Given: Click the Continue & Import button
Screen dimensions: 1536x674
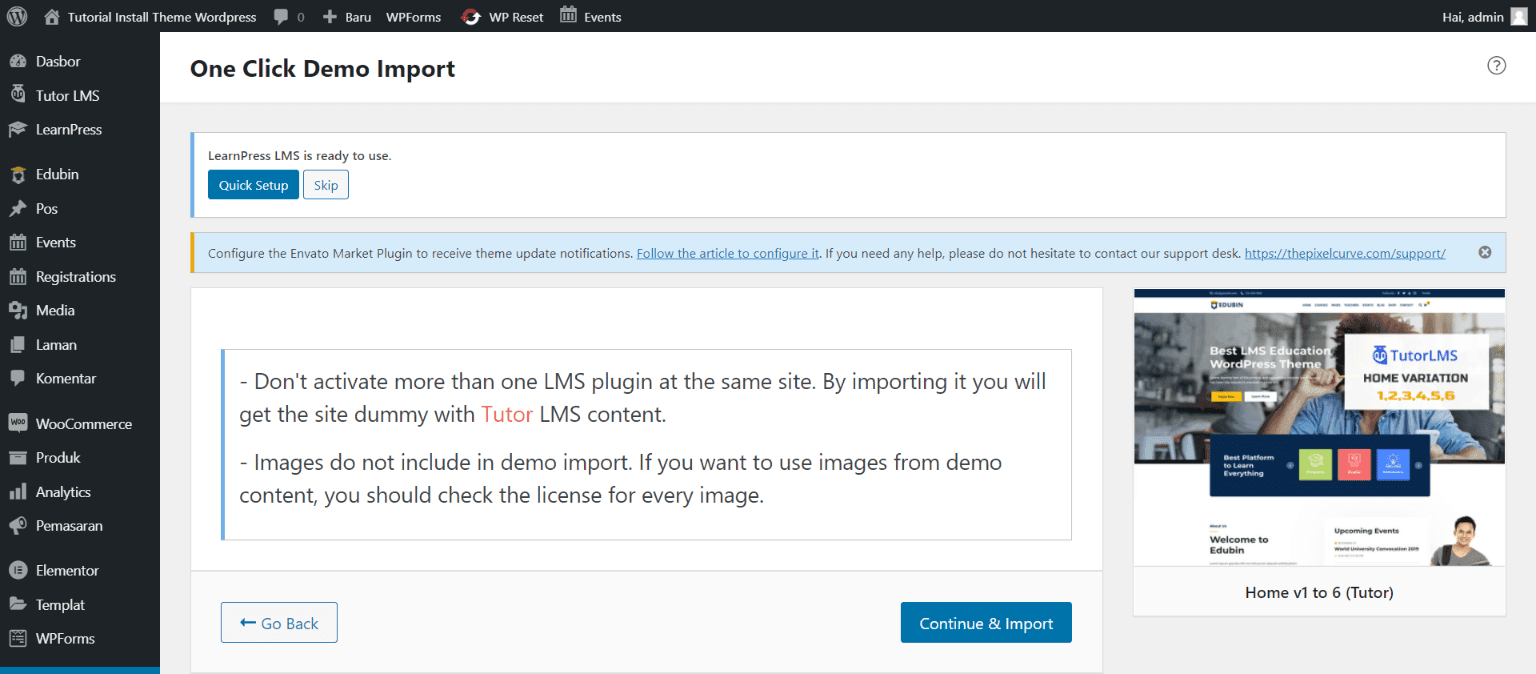Looking at the screenshot, I should tap(985, 623).
